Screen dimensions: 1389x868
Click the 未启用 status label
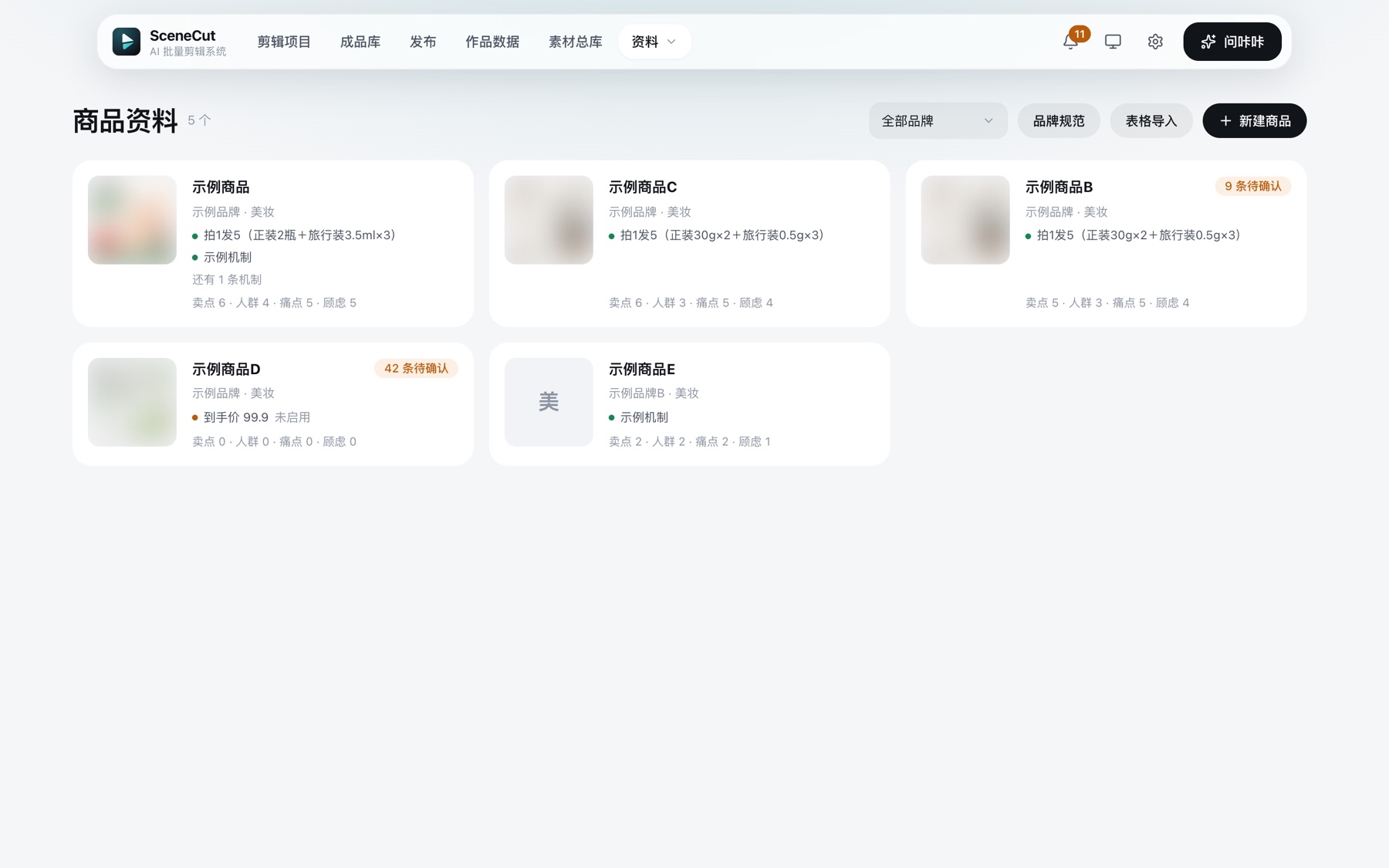click(x=292, y=417)
